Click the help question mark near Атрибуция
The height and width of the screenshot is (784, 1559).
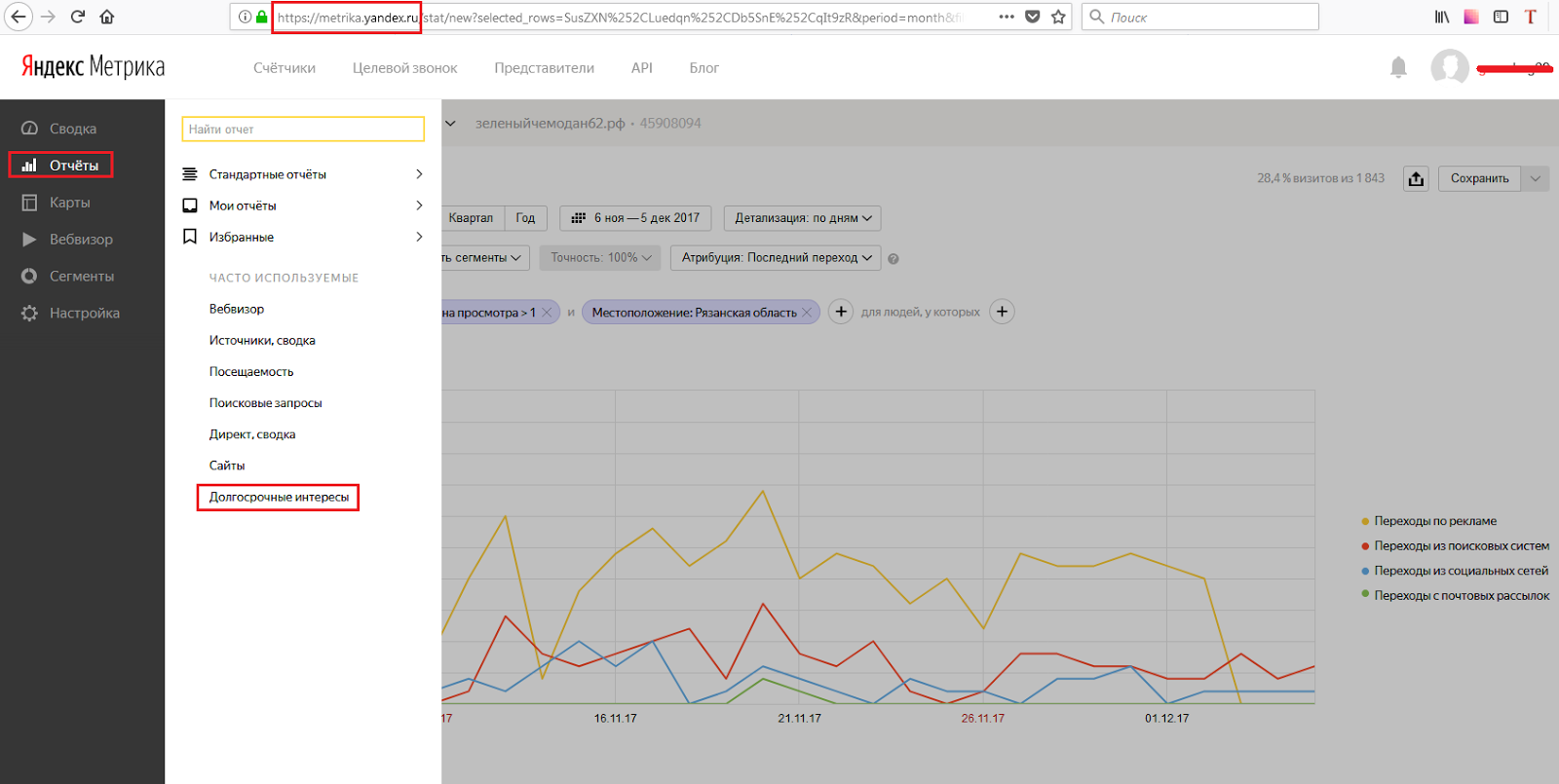coord(894,259)
